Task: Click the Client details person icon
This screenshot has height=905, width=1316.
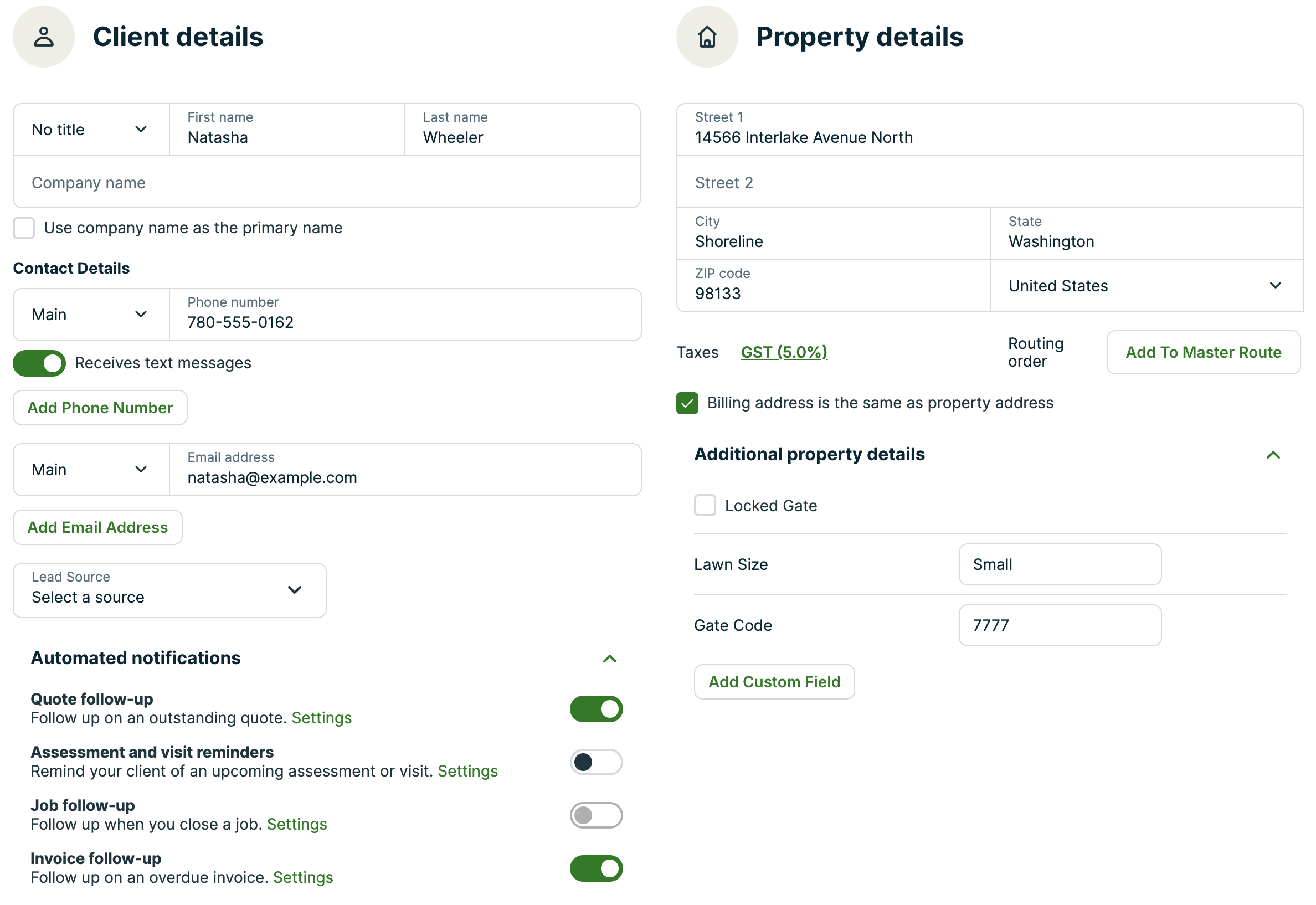Action: click(44, 37)
